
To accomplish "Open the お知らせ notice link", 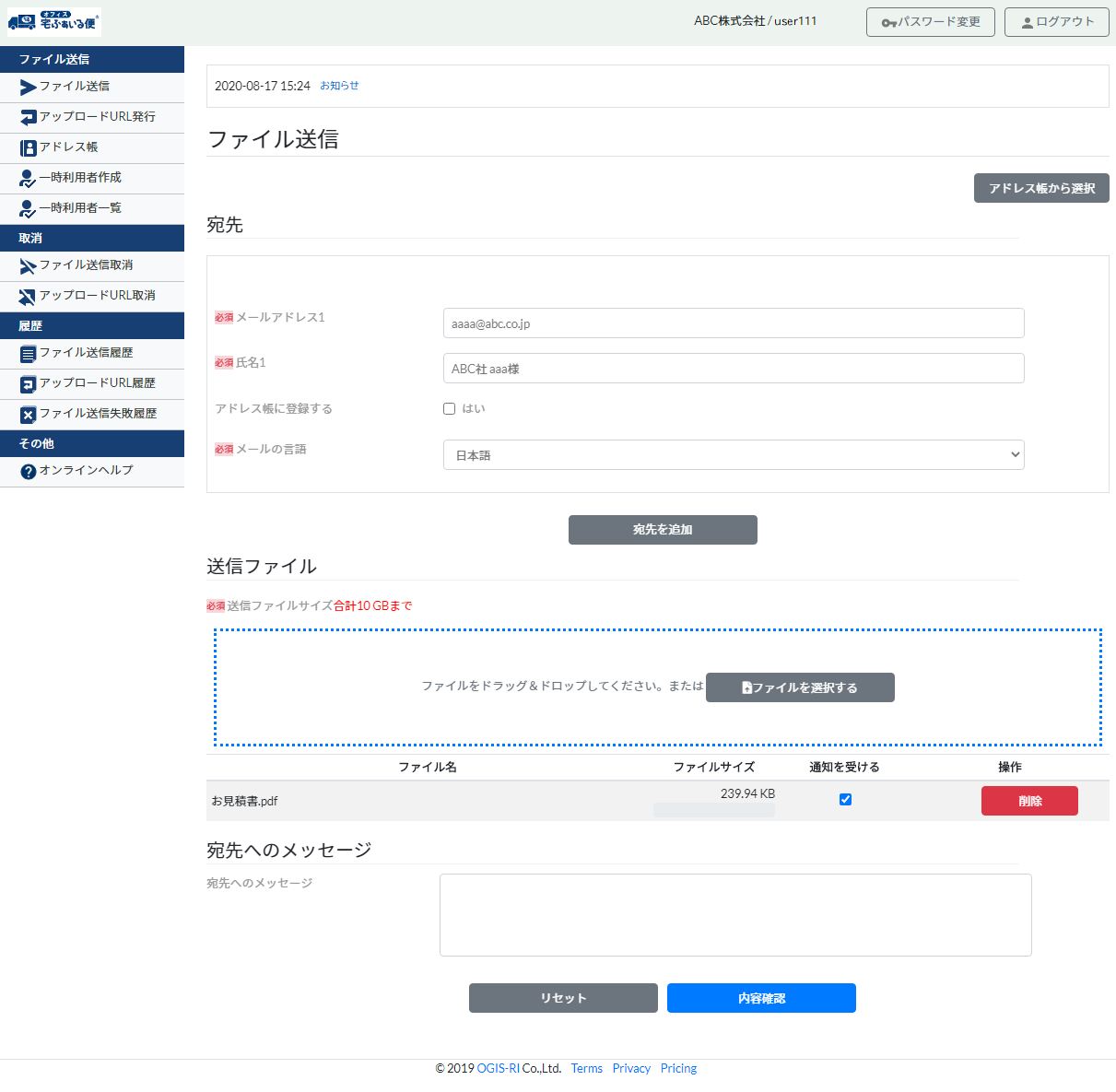I will 339,86.
